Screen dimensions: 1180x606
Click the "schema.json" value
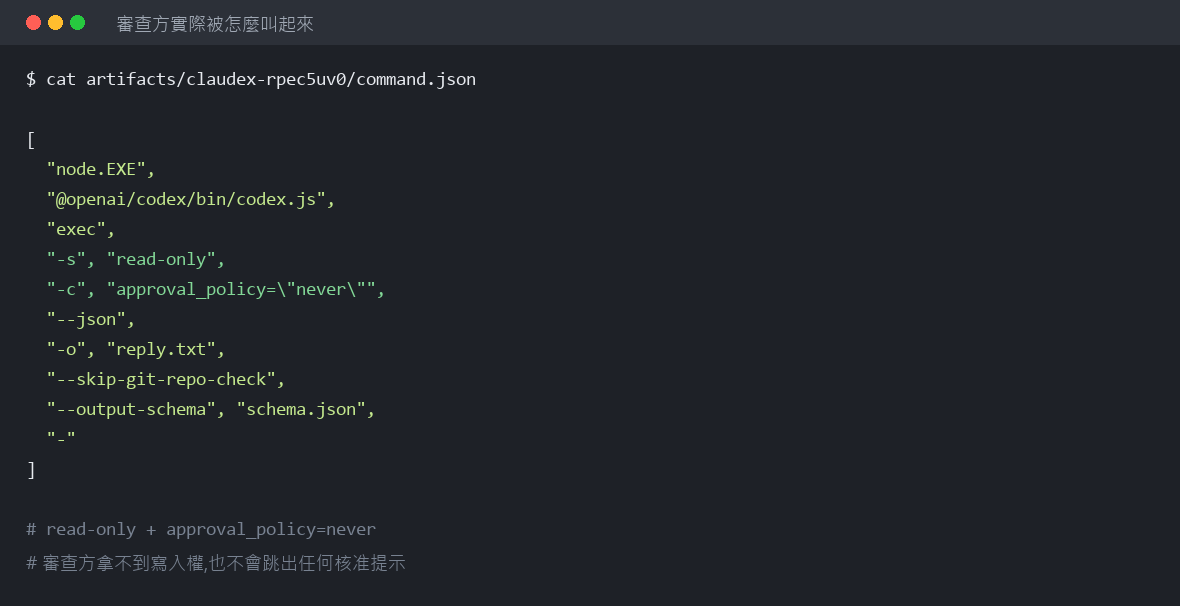[301, 410]
